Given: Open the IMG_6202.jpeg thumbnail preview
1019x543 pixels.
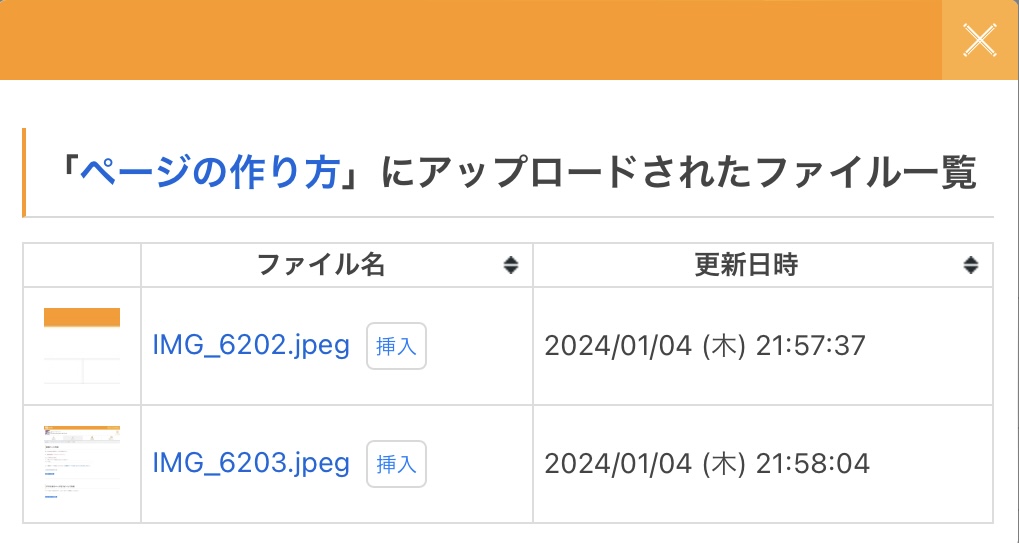Looking at the screenshot, I should [x=82, y=346].
